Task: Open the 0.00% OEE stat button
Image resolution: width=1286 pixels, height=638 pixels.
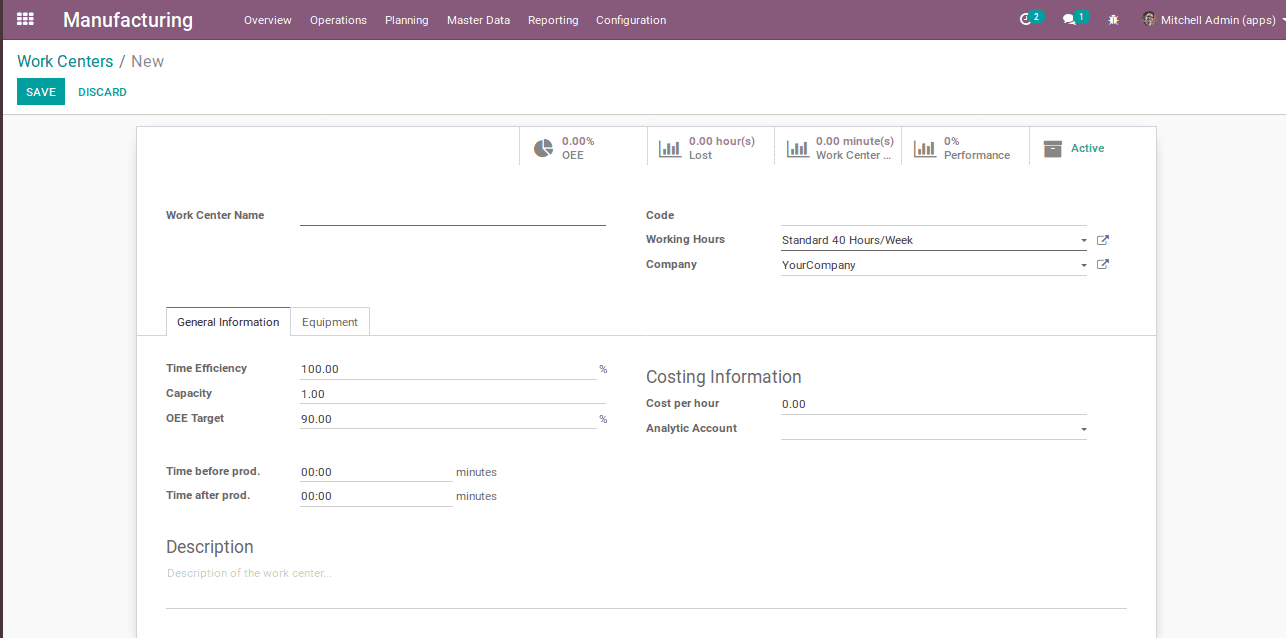Action: tap(583, 146)
